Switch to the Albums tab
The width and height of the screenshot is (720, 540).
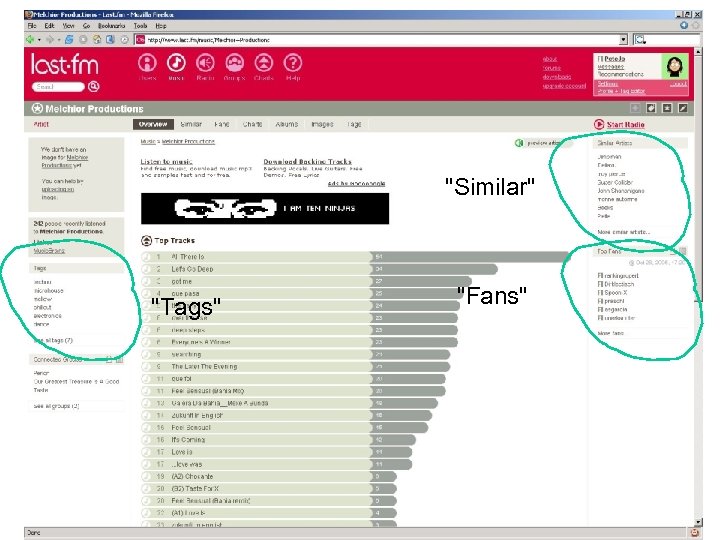click(287, 124)
